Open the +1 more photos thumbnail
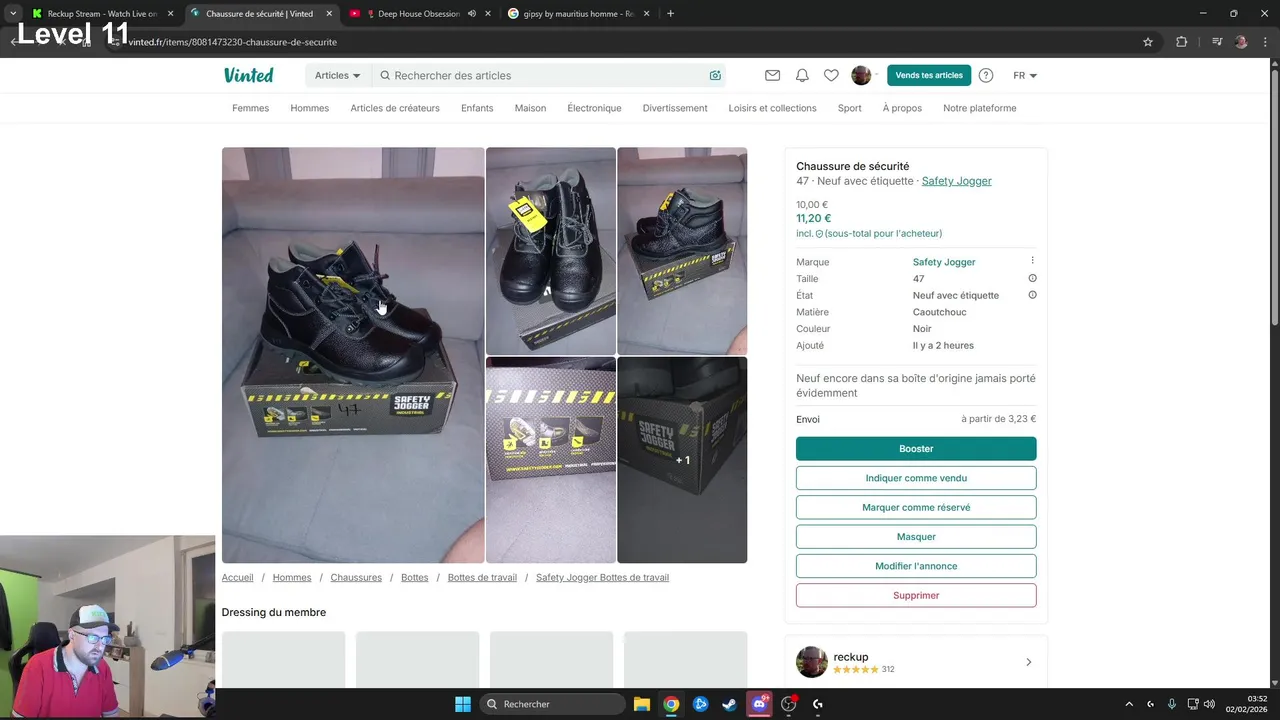The width and height of the screenshot is (1280, 720). tap(682, 460)
